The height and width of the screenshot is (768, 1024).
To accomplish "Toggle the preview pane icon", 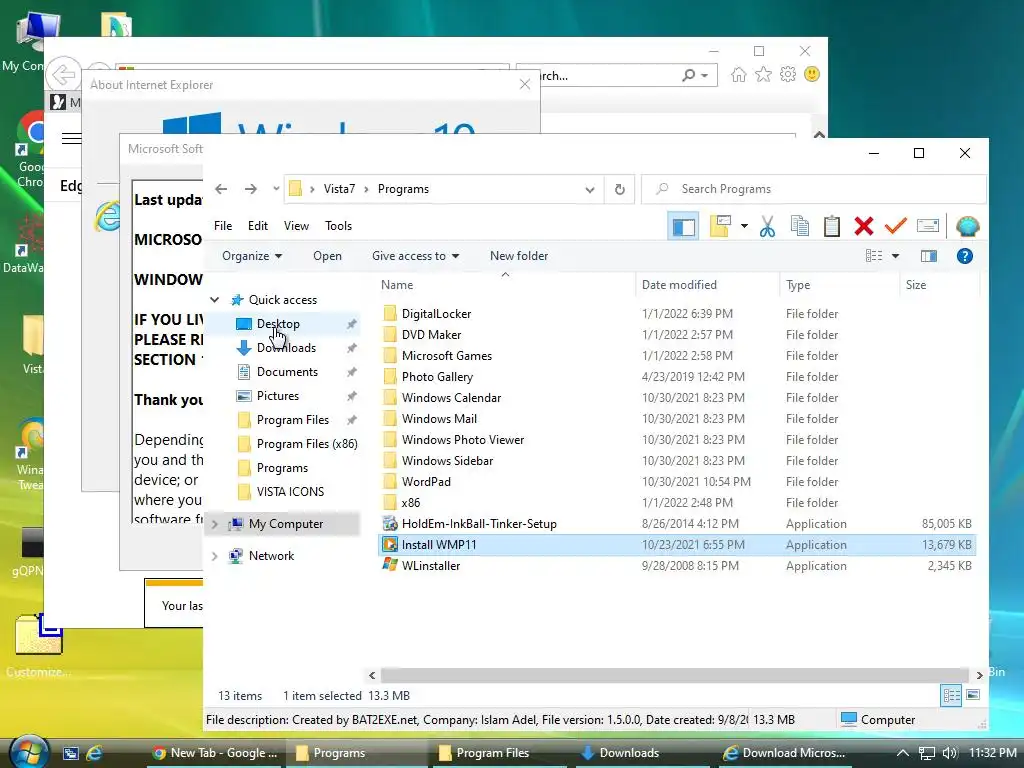I will click(x=929, y=256).
